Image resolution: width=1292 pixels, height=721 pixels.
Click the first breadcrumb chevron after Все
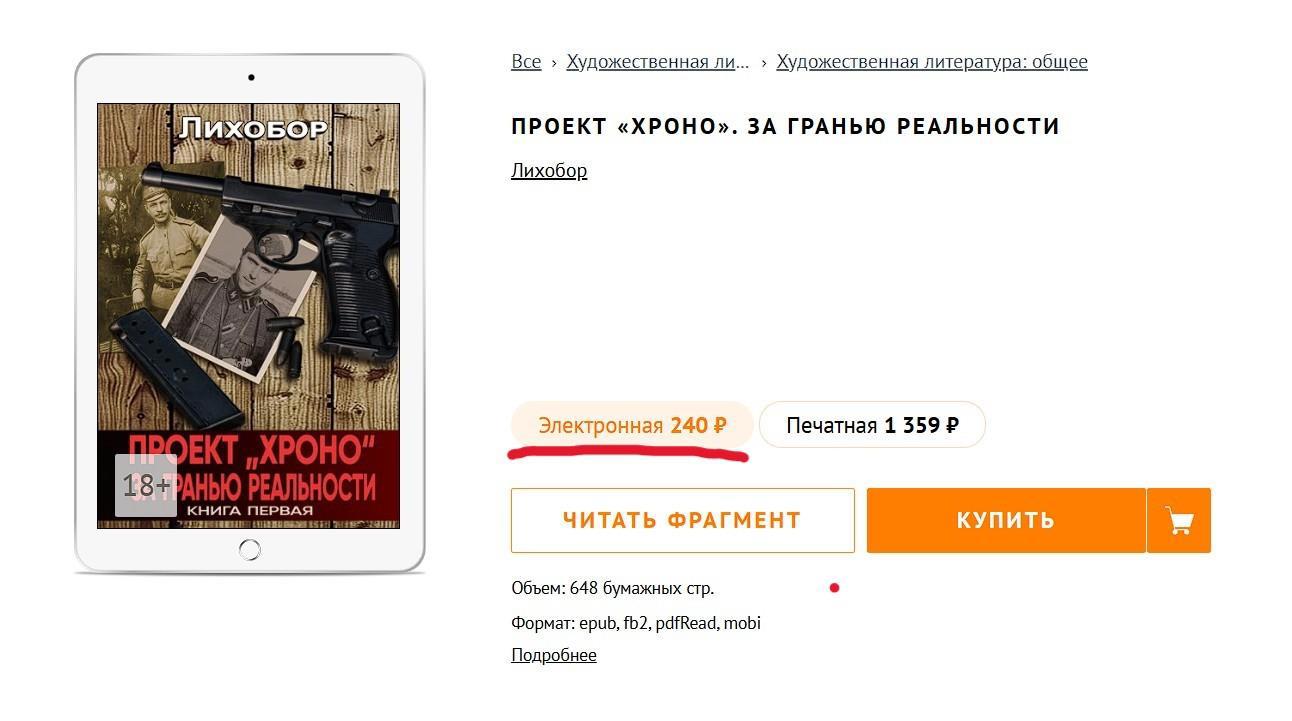pyautogui.click(x=554, y=62)
